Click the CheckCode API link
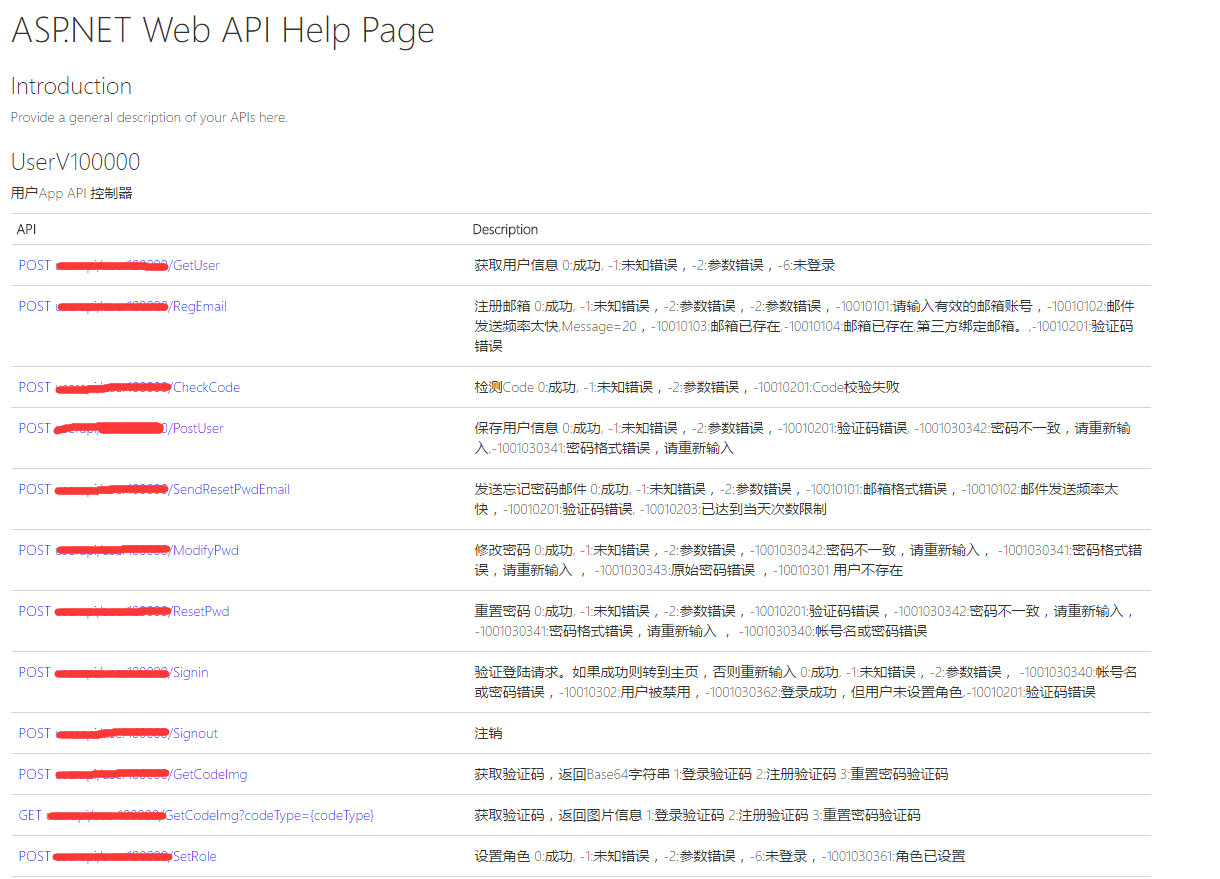The width and height of the screenshot is (1220, 879). [205, 387]
